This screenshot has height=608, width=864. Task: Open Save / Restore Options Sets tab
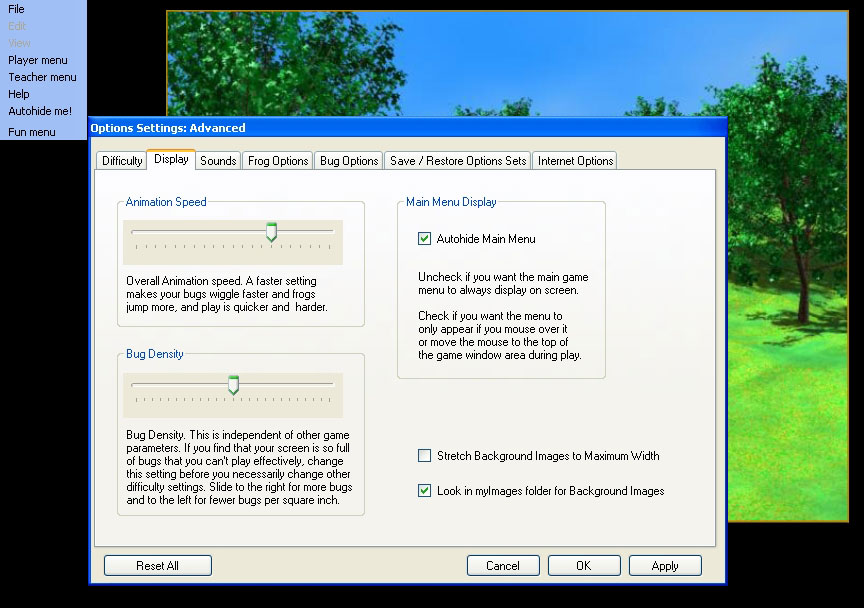(458, 161)
